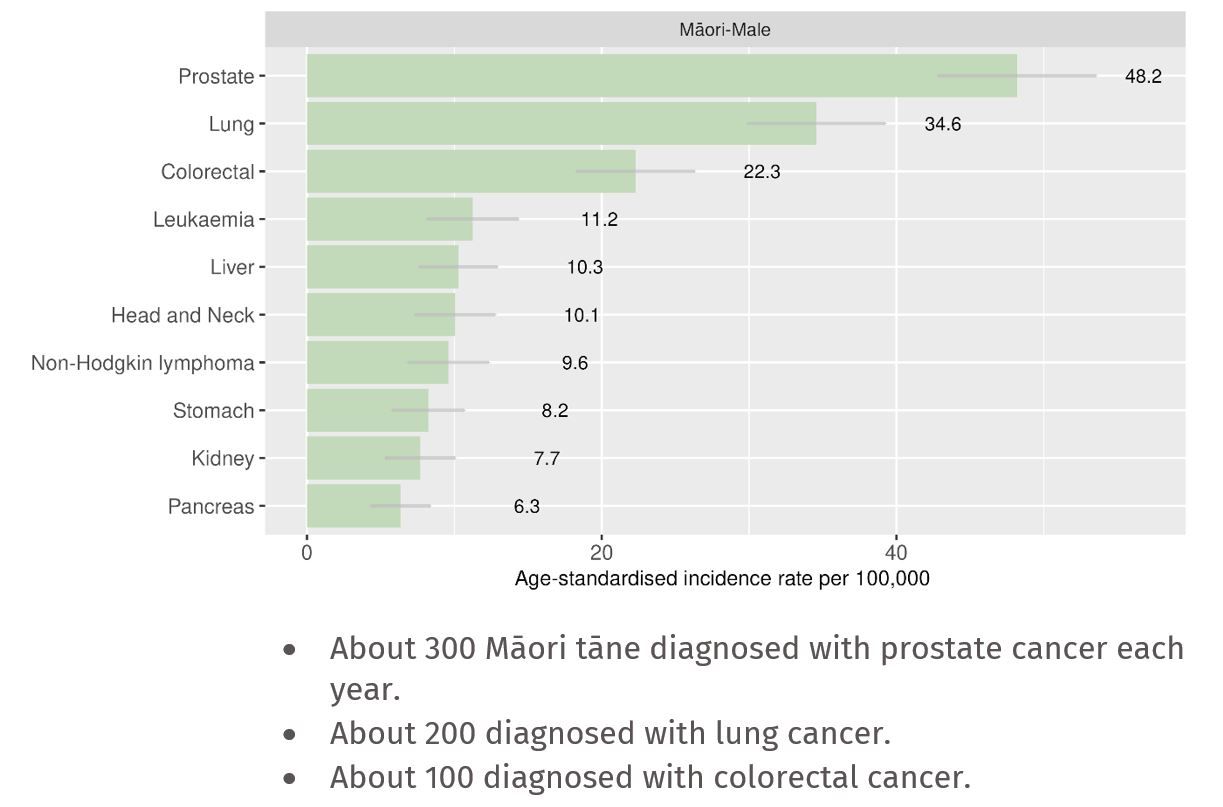Click the colorectal cancer bullet point text
Image resolution: width=1223 pixels, height=807 pixels.
point(650,777)
